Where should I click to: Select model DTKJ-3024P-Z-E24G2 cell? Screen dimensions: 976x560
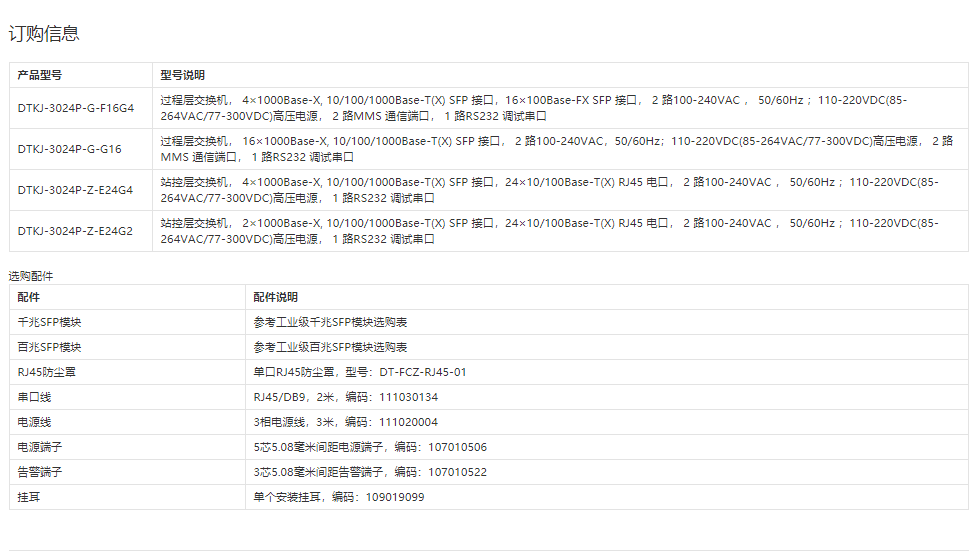[x=75, y=231]
